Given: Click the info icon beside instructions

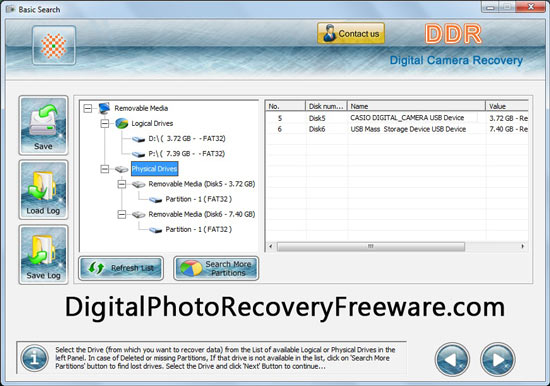Looking at the screenshot, I should point(34,358).
